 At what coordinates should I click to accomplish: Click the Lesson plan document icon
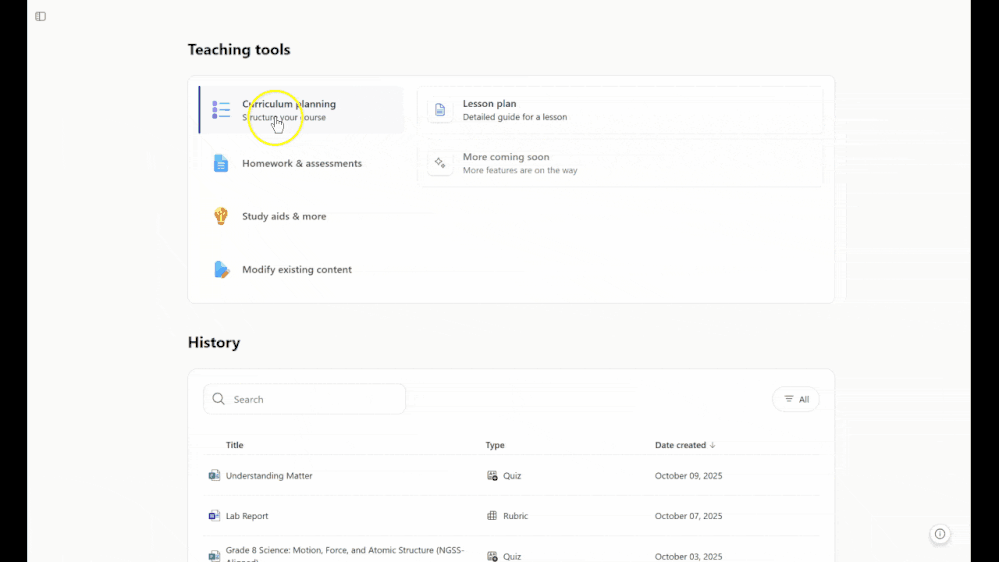click(440, 110)
